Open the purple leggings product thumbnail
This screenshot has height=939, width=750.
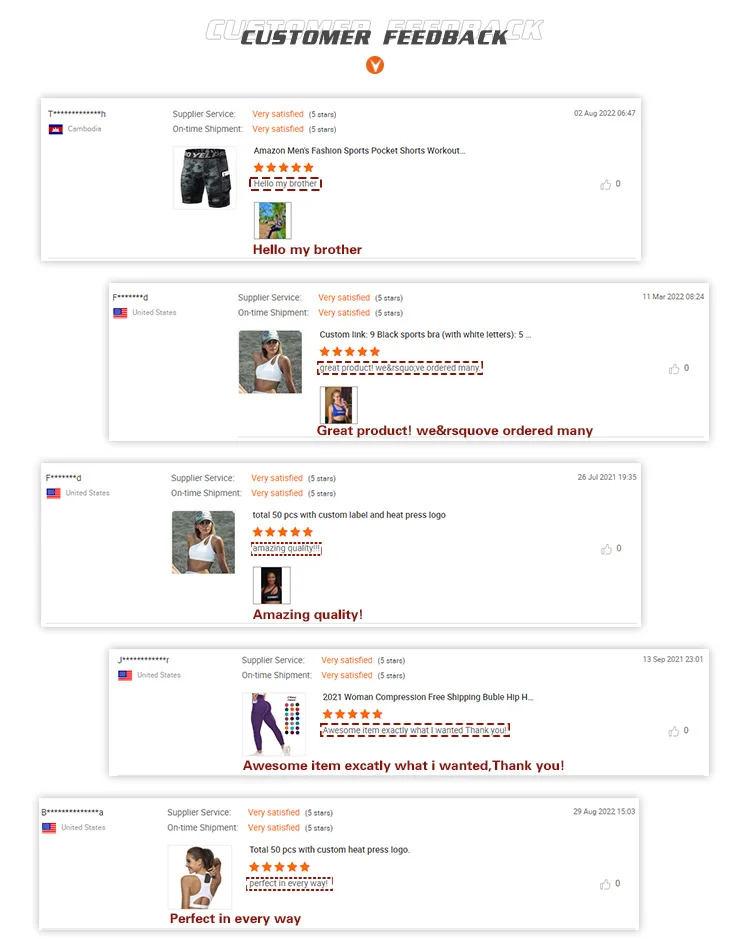click(x=274, y=723)
